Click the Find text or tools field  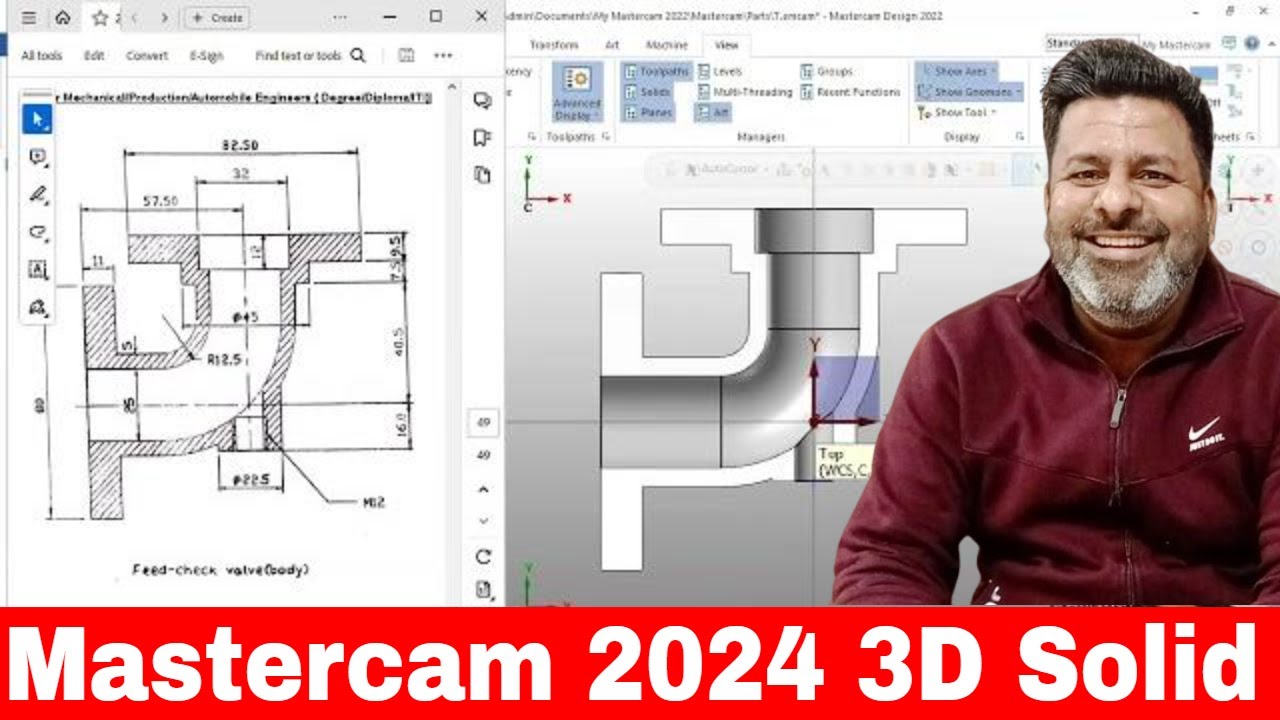pyautogui.click(x=298, y=56)
